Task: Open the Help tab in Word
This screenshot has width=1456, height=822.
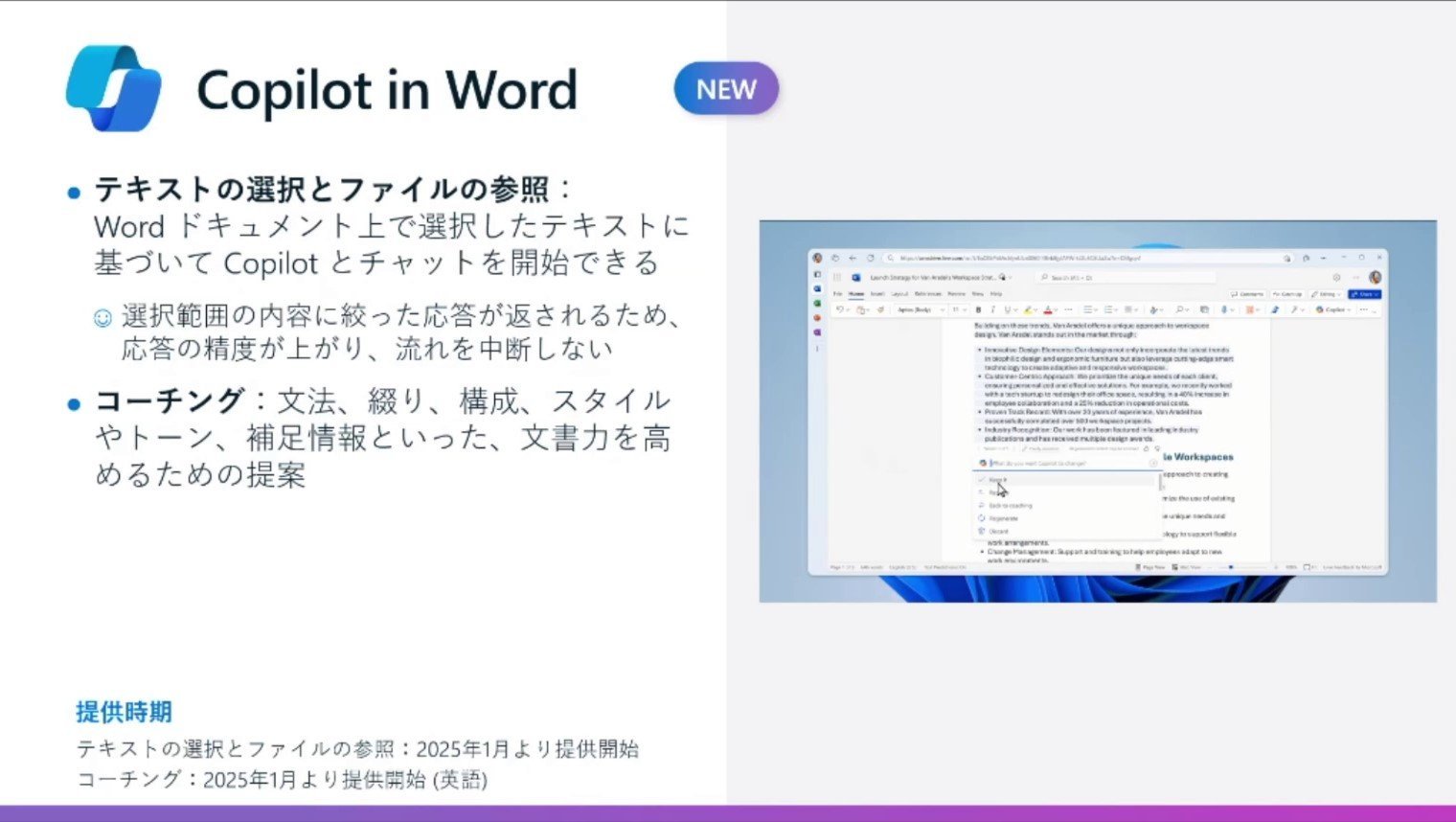Action: [x=996, y=294]
